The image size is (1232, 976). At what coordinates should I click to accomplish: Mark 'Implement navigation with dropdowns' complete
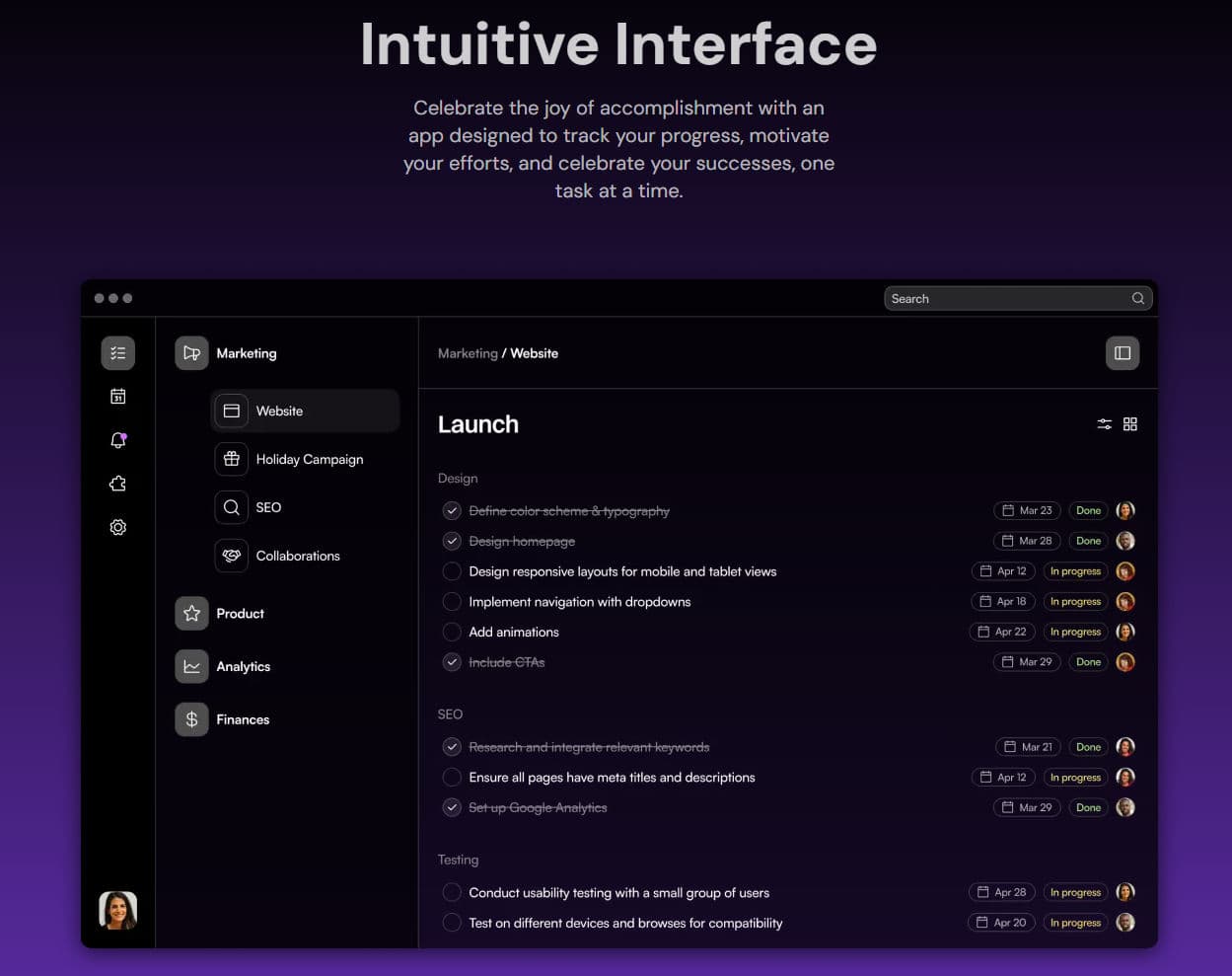452,602
